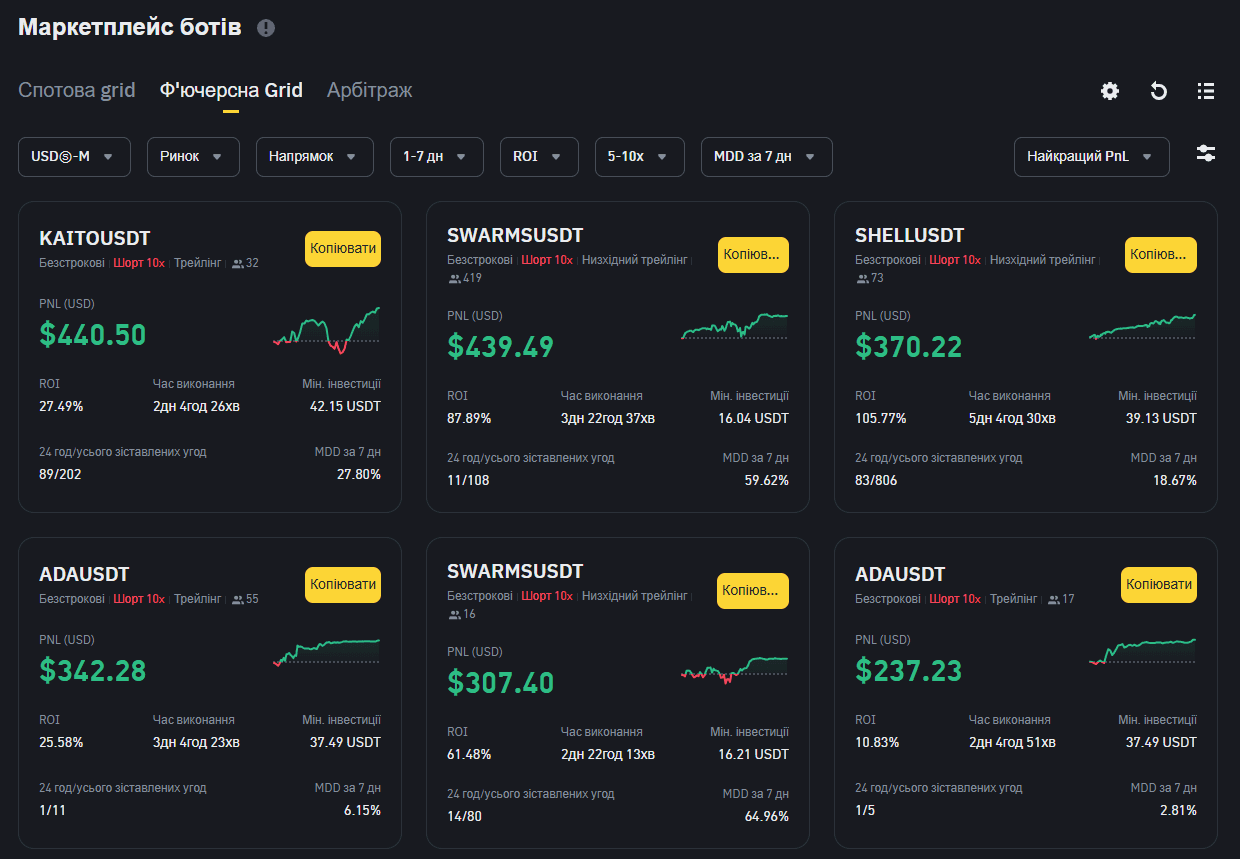Screen dimensions: 1240x859
Task: Click the $370.22 PNL value
Action: (x=909, y=347)
